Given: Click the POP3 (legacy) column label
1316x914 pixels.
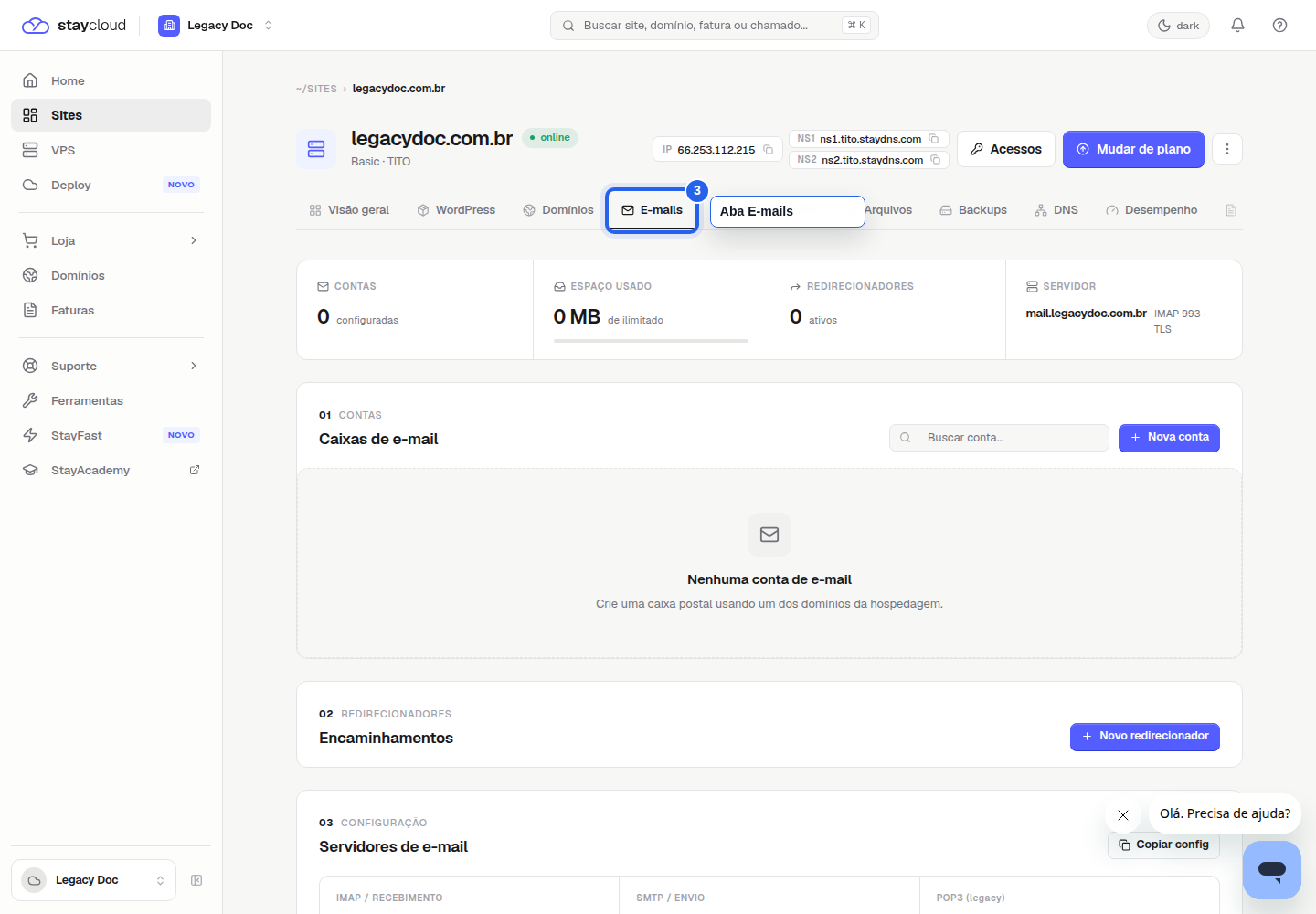Looking at the screenshot, I should 971,898.
